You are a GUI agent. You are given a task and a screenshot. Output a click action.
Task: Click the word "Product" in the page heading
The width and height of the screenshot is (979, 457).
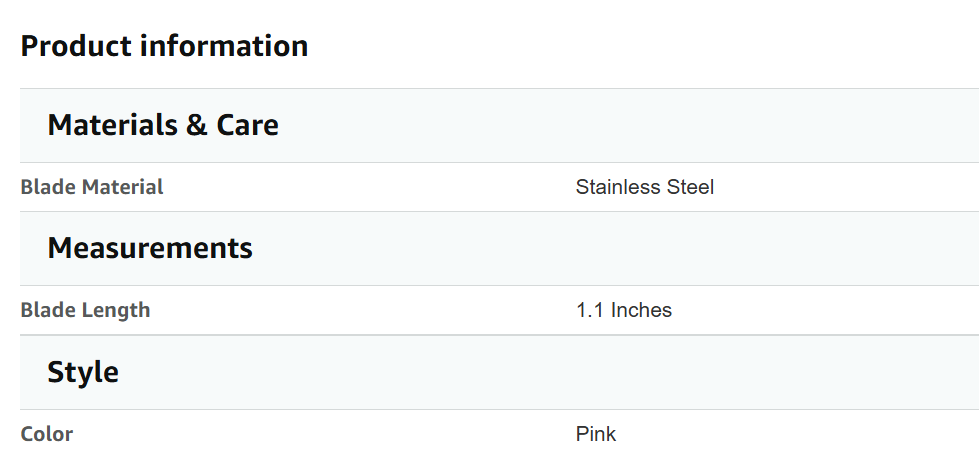(x=76, y=46)
